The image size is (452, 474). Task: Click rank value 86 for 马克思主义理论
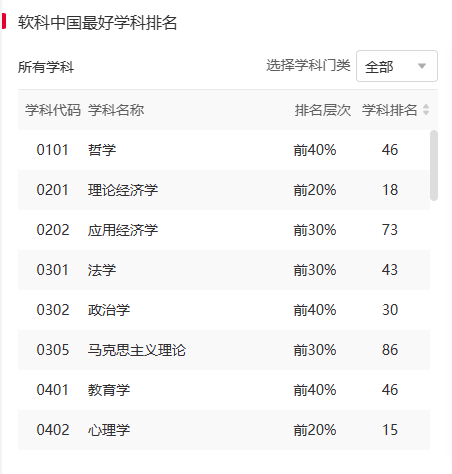[x=390, y=350]
